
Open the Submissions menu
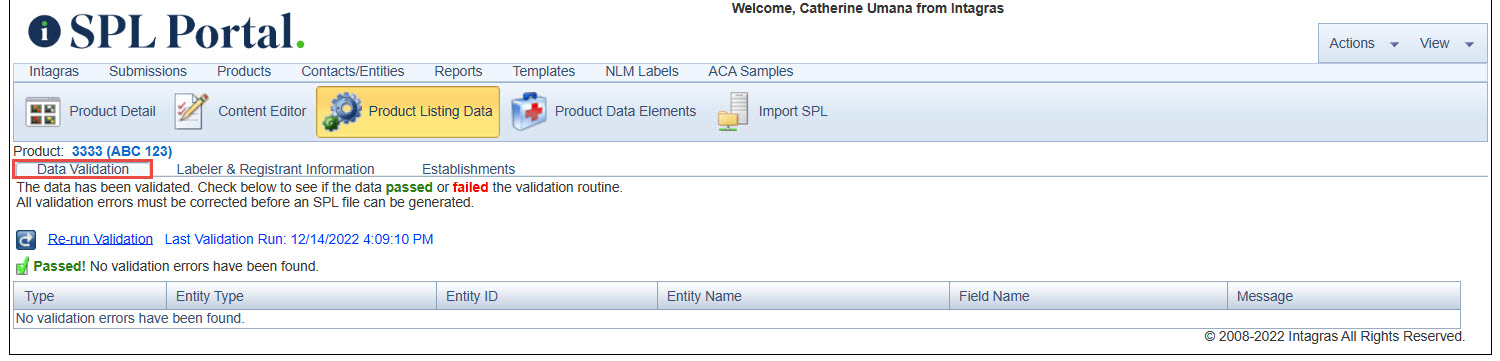click(x=148, y=71)
